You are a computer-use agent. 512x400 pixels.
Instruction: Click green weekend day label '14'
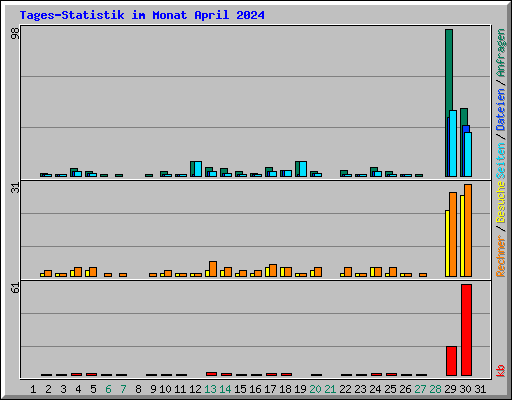pyautogui.click(x=225, y=389)
